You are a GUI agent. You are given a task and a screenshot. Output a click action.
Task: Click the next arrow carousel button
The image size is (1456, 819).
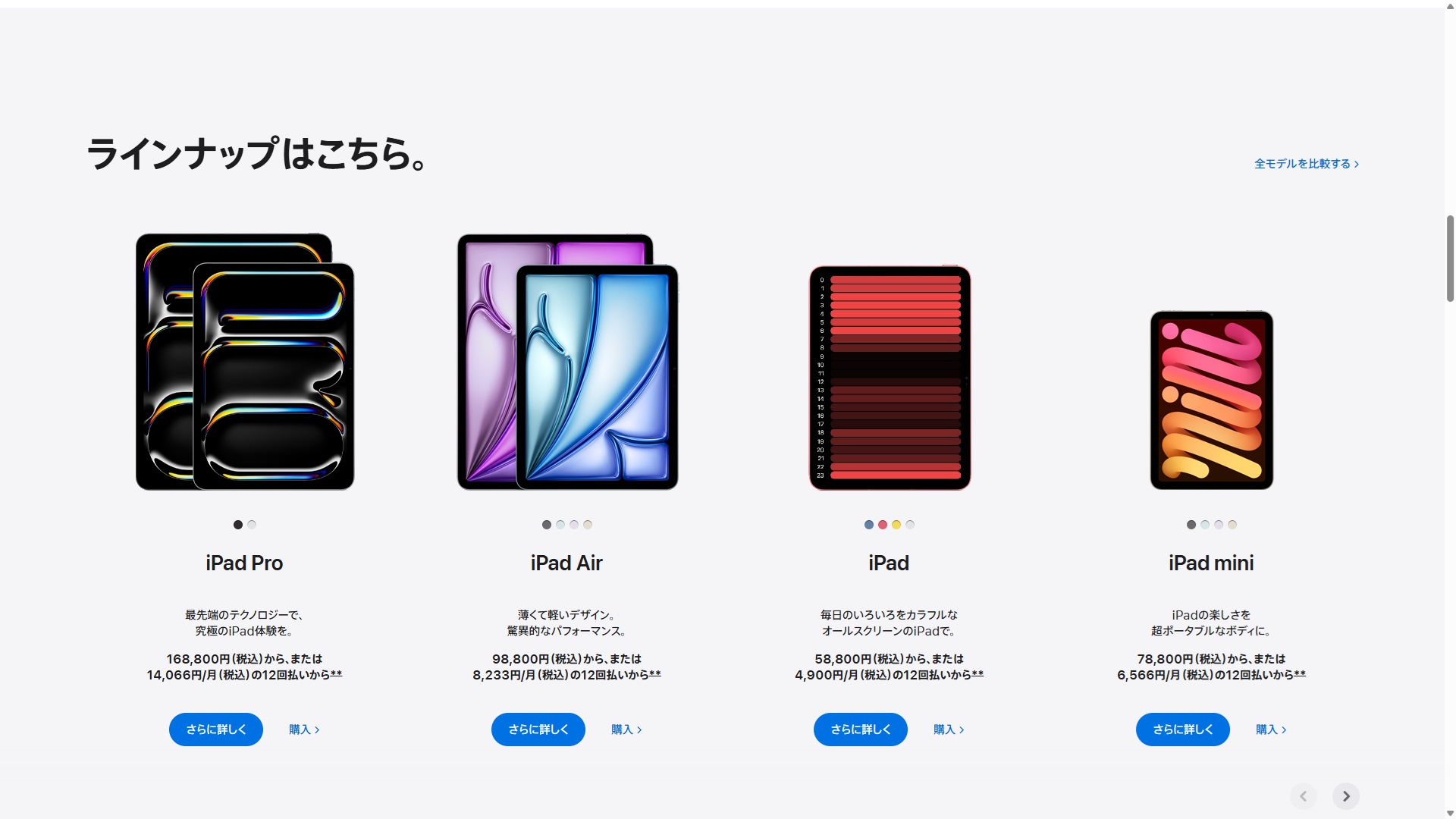tap(1346, 796)
